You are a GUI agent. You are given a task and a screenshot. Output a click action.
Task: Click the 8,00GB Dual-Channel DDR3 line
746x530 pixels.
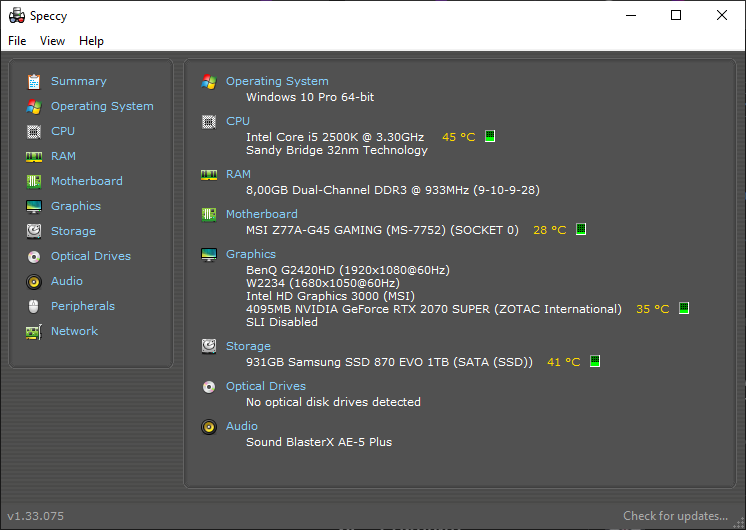pyautogui.click(x=393, y=190)
